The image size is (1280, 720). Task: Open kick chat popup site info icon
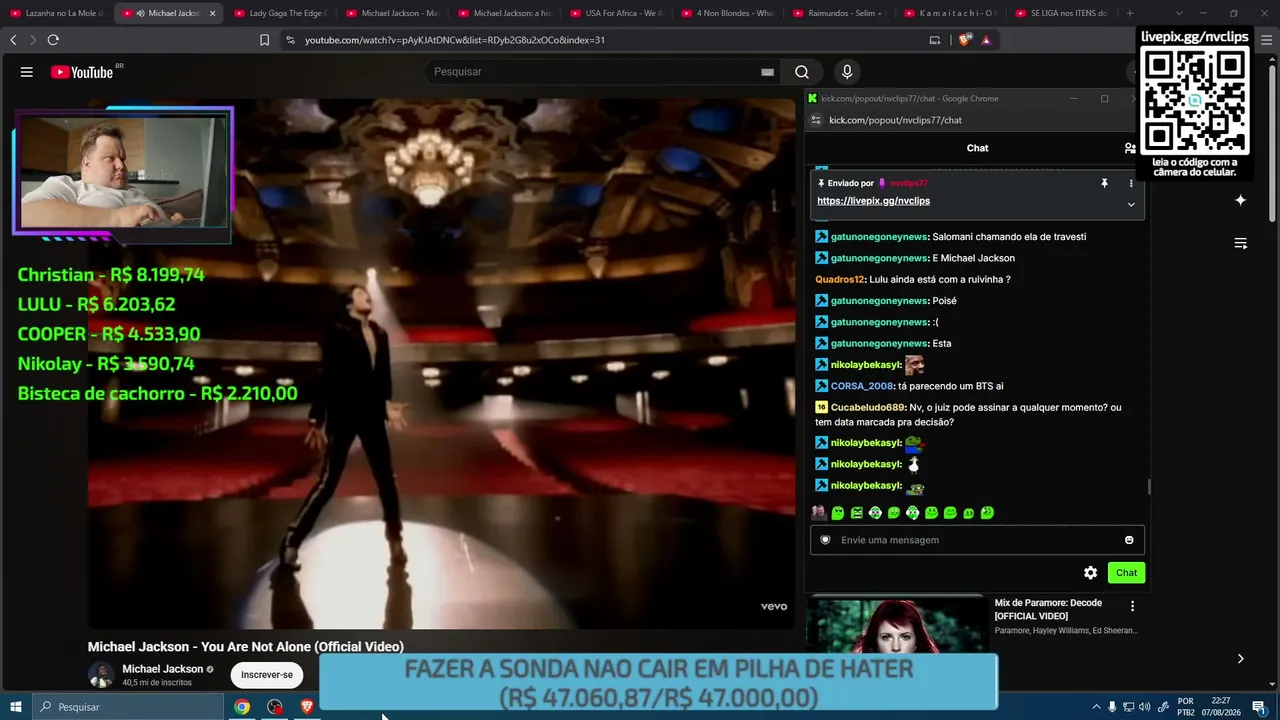pos(816,120)
